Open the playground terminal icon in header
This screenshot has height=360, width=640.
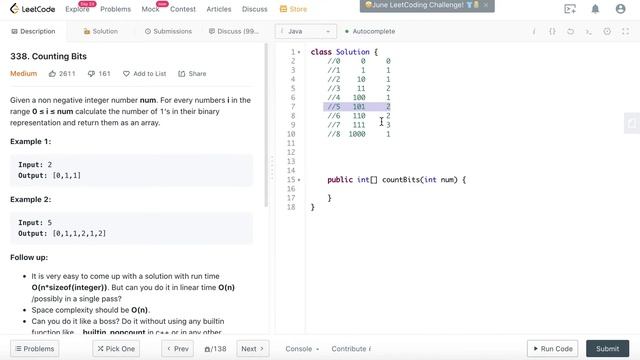570,9
